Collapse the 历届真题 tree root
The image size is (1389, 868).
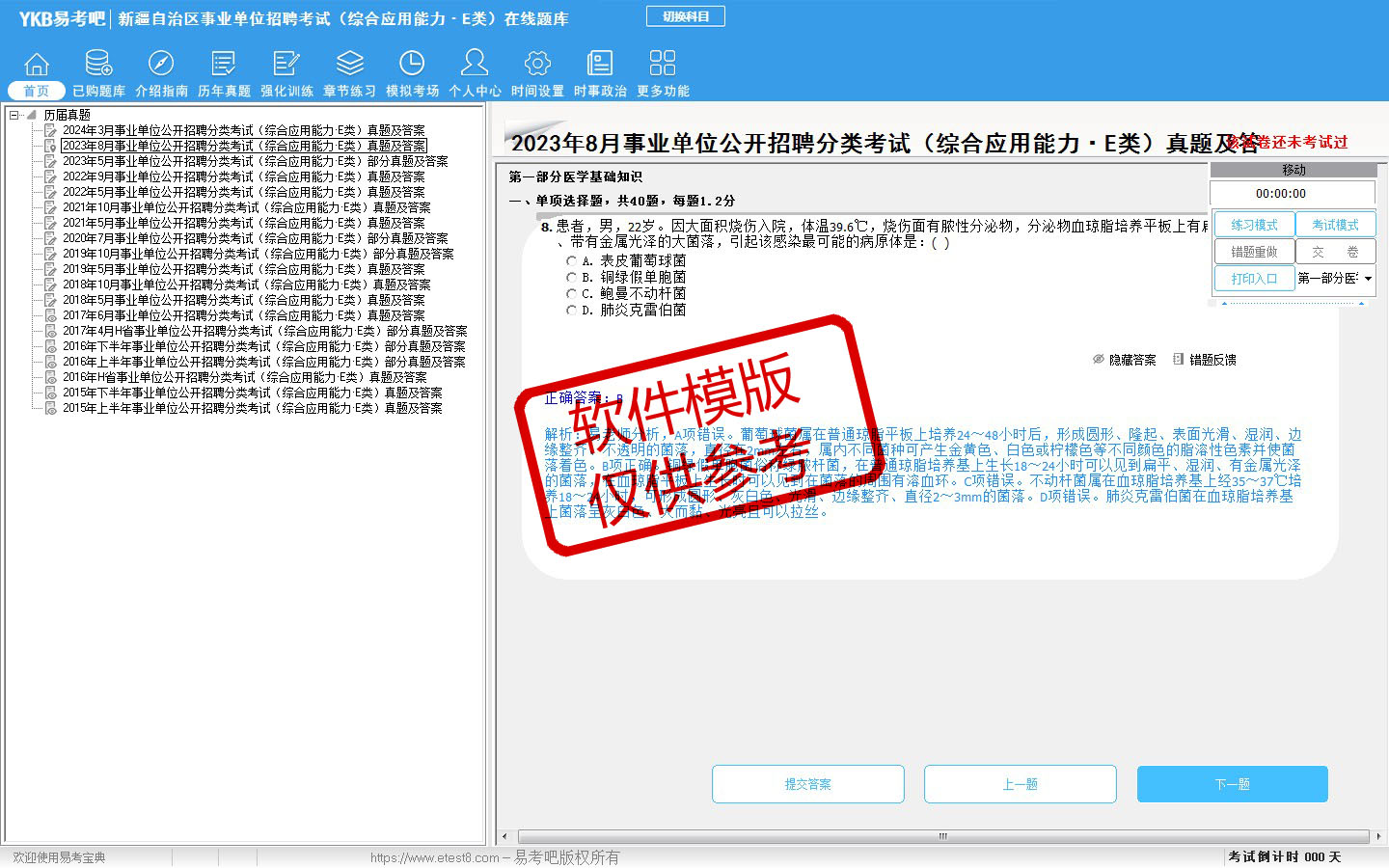[x=14, y=115]
